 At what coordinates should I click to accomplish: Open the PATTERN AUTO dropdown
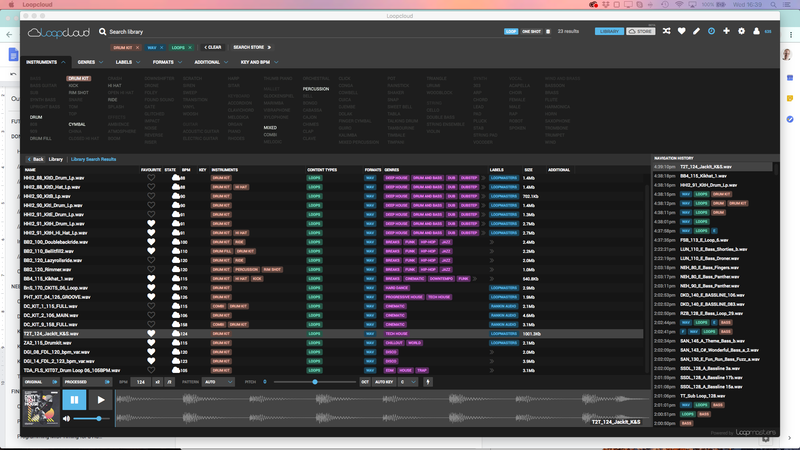point(218,382)
